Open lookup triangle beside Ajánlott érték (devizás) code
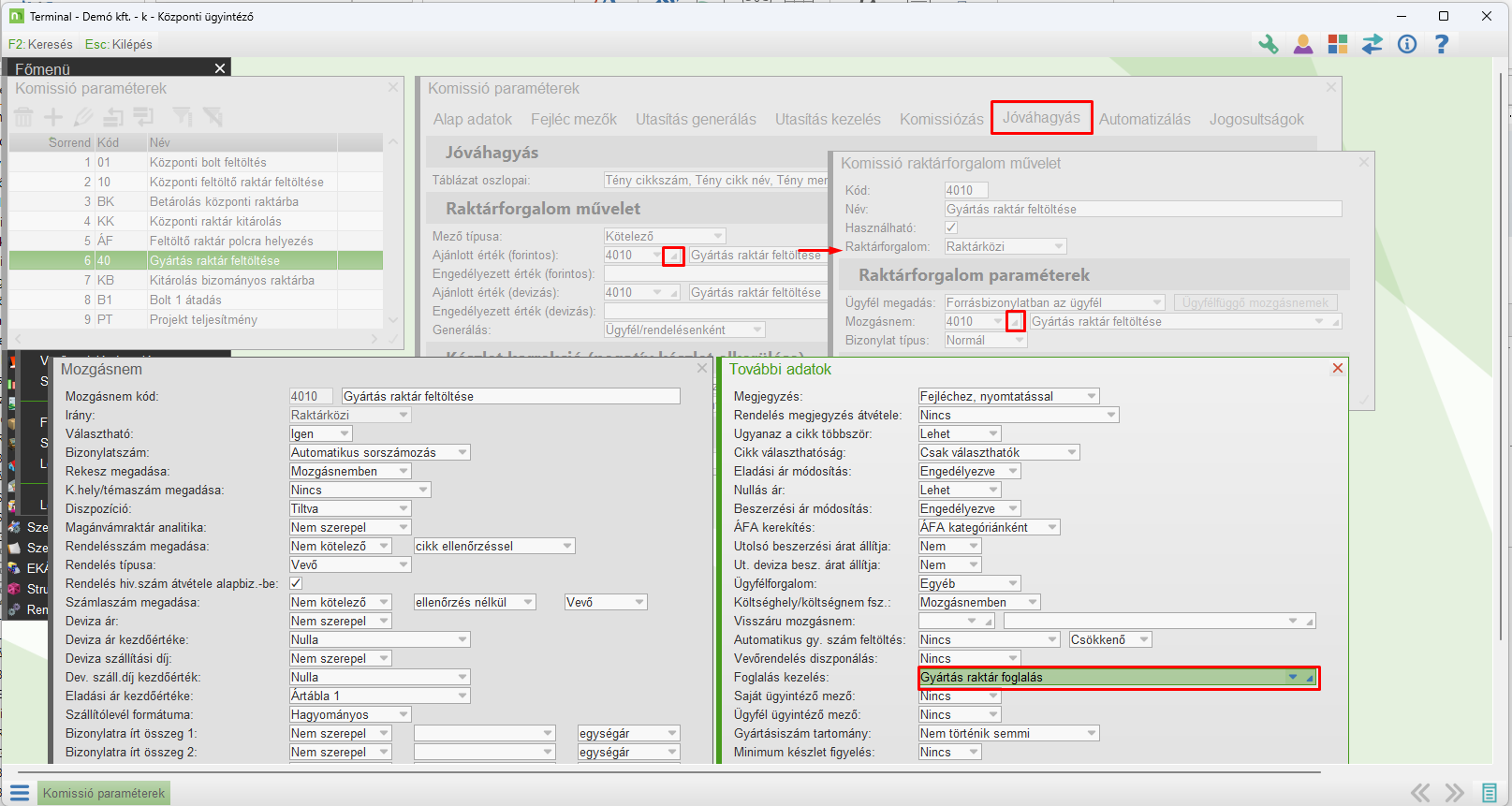This screenshot has width=1512, height=806. 673,293
